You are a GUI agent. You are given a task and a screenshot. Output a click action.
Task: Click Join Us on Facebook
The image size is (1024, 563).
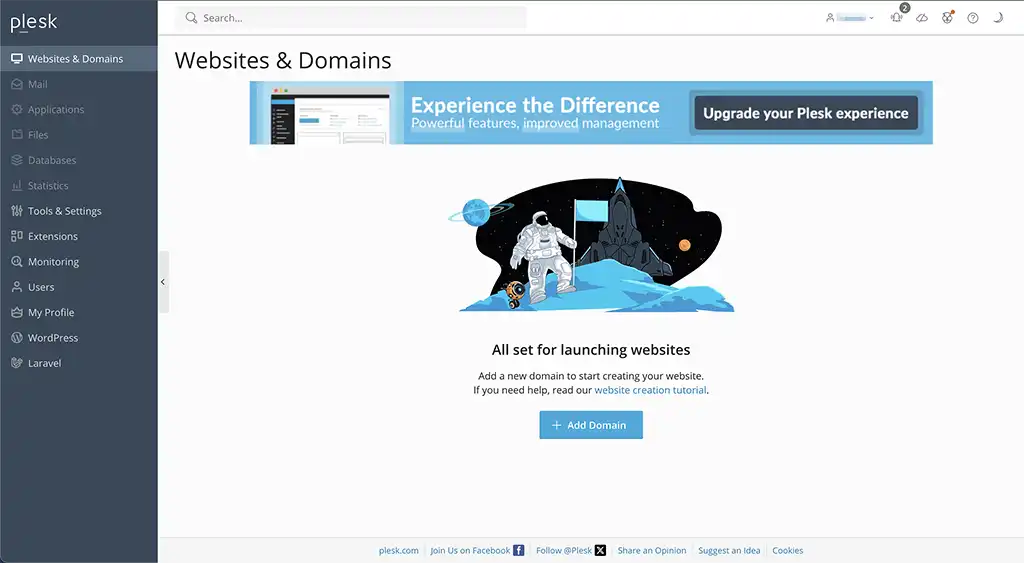coord(477,551)
